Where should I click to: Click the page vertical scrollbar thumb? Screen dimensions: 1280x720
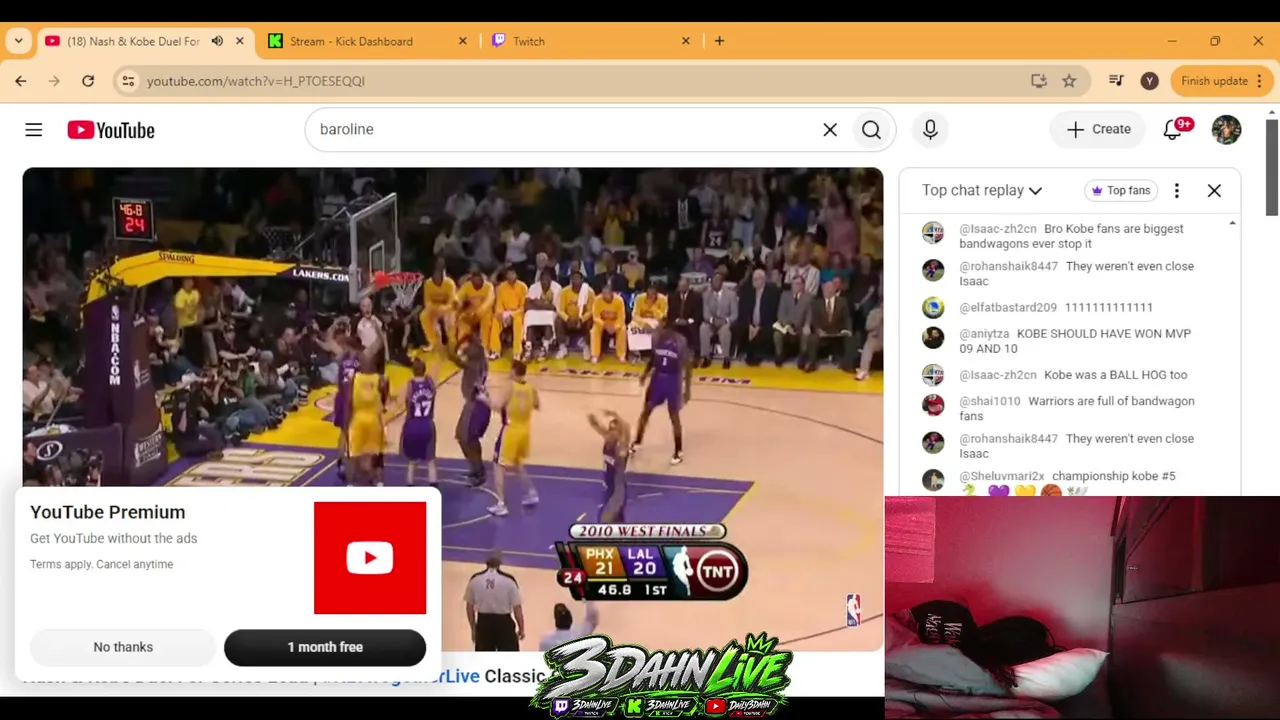[1272, 168]
